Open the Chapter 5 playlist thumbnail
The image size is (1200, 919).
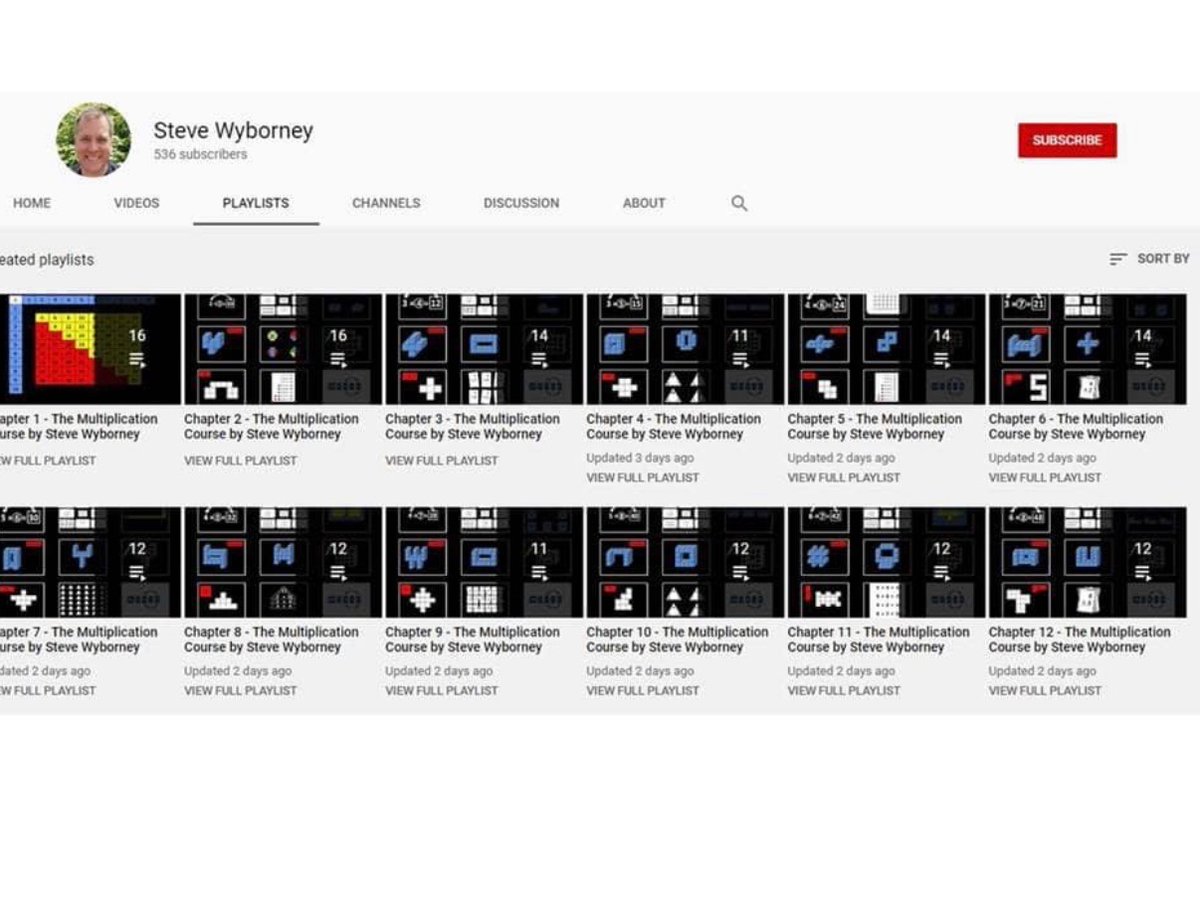point(886,349)
